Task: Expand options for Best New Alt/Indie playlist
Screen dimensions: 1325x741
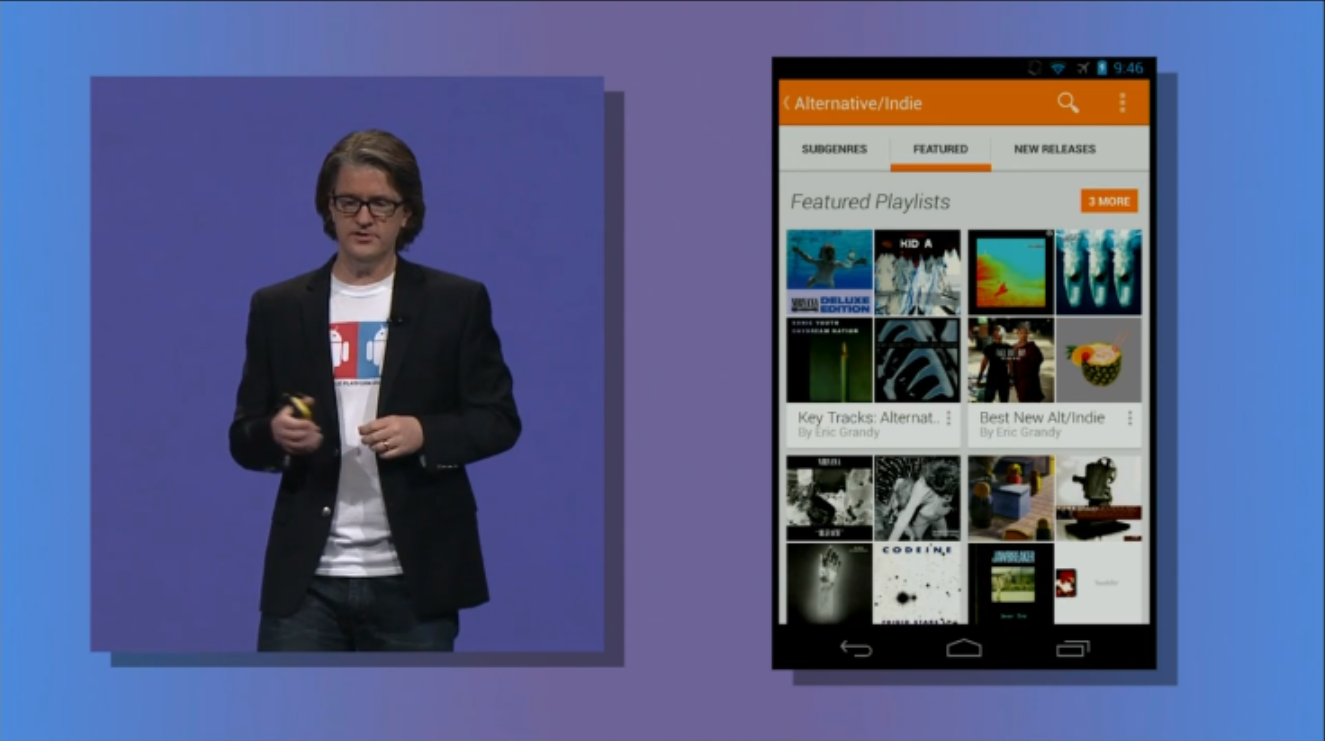Action: click(1130, 418)
